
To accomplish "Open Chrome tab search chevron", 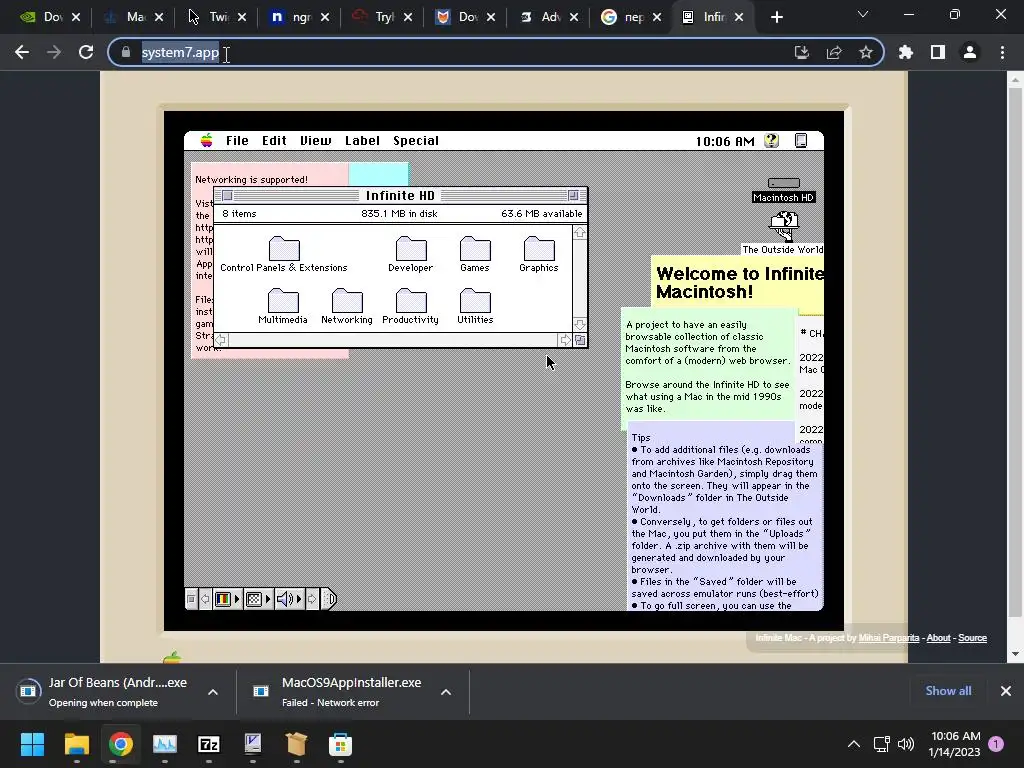I will click(x=863, y=14).
